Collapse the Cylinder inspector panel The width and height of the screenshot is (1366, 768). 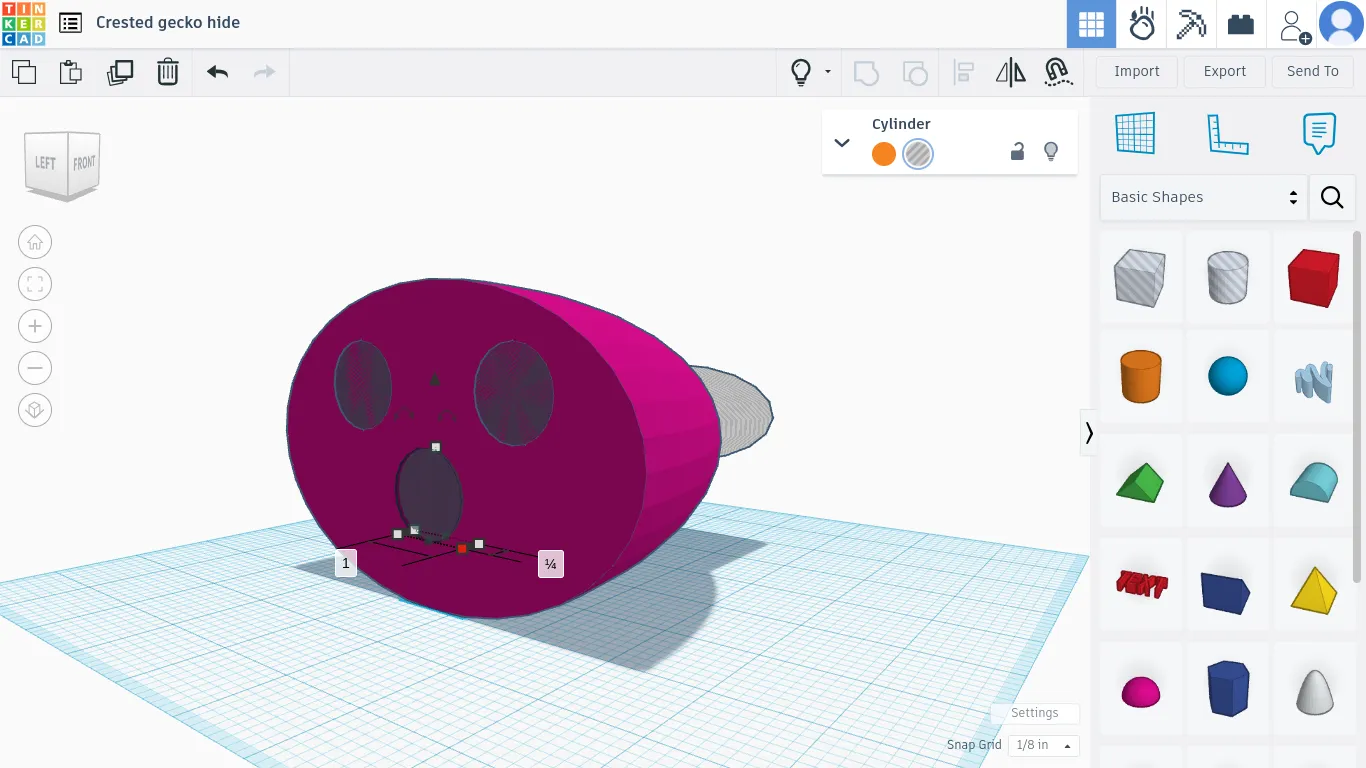coord(842,143)
